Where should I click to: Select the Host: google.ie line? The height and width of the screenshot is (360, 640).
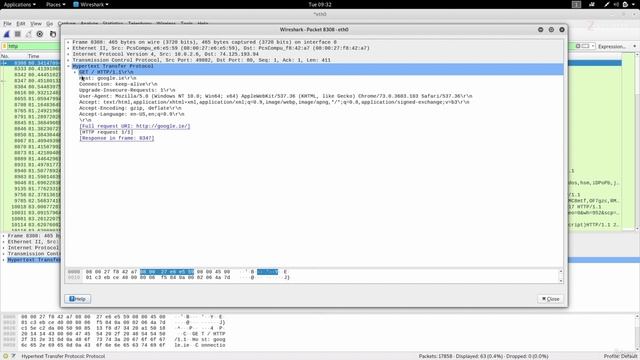108,78
